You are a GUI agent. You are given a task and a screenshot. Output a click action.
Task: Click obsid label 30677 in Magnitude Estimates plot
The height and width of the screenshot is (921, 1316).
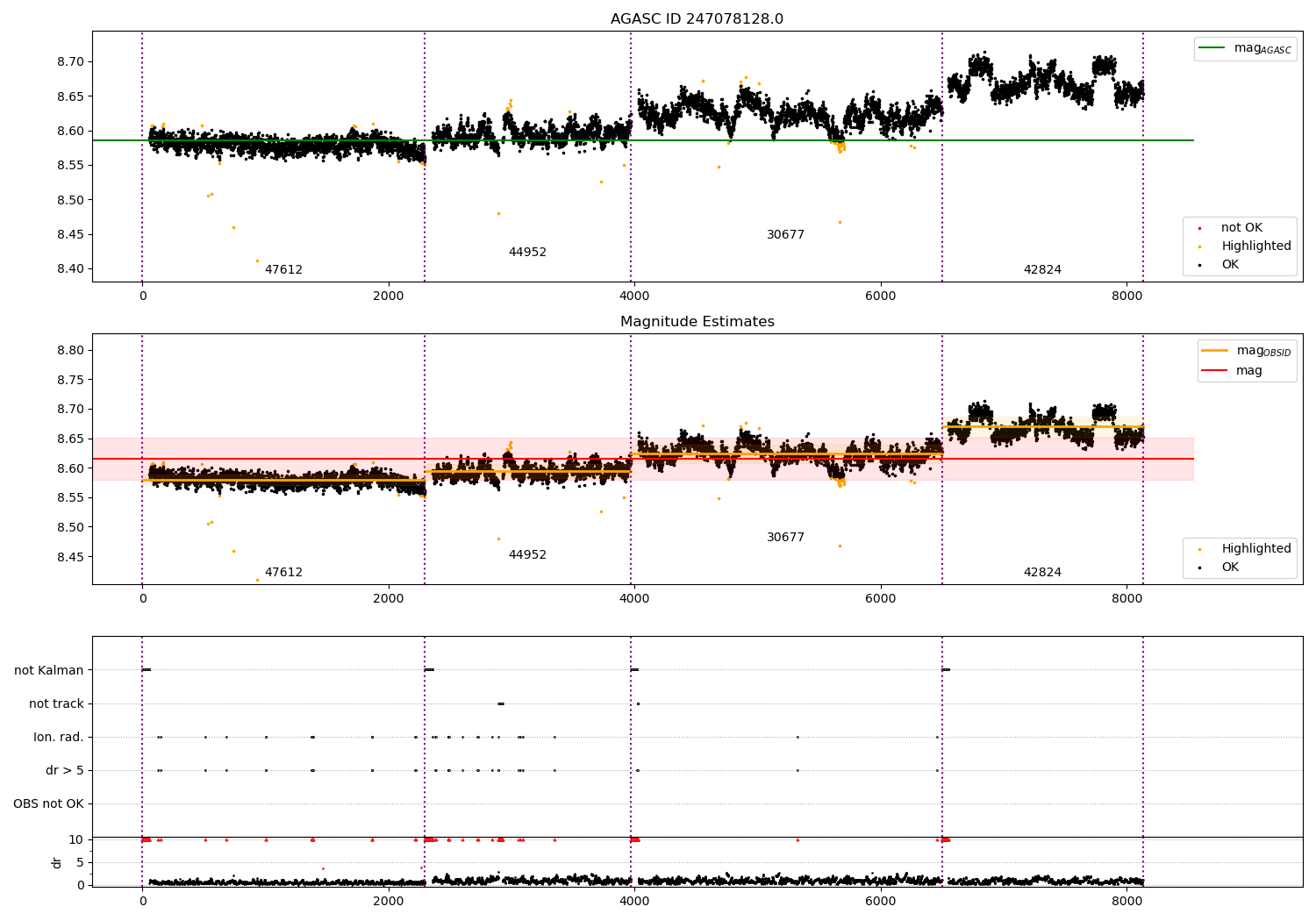pos(785,538)
